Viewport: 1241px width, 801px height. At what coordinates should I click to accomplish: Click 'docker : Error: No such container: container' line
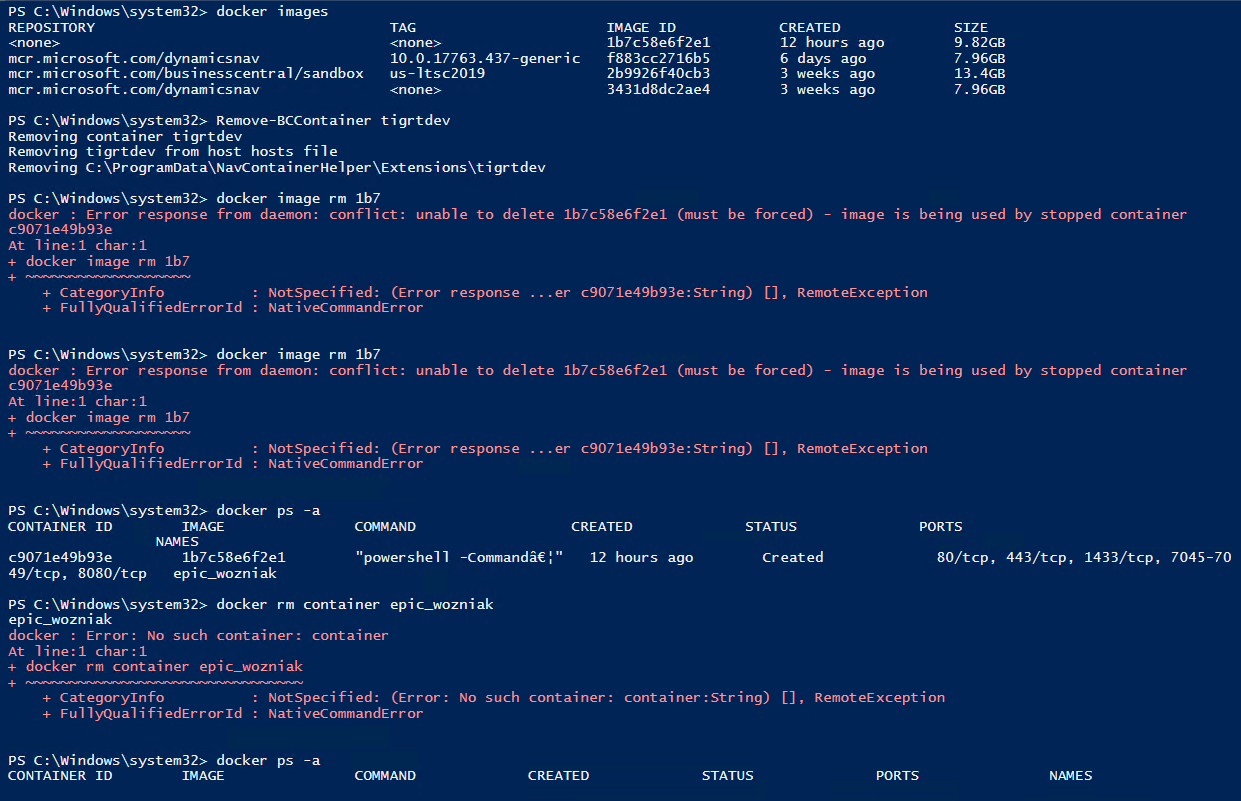198,635
